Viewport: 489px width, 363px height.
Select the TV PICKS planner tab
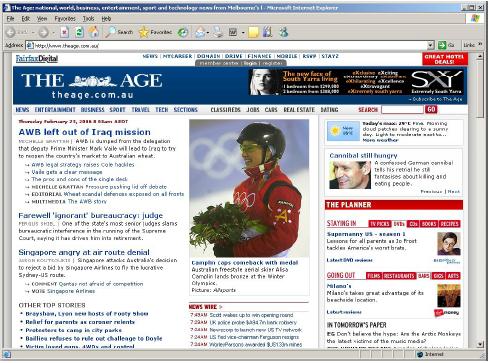coord(380,224)
